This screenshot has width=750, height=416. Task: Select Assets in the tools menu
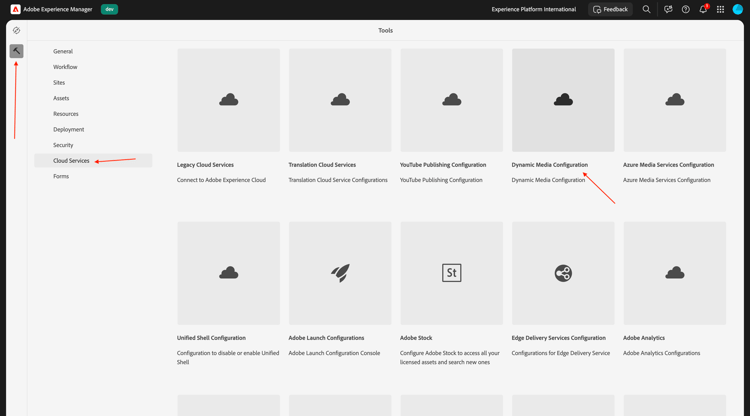(x=93, y=98)
